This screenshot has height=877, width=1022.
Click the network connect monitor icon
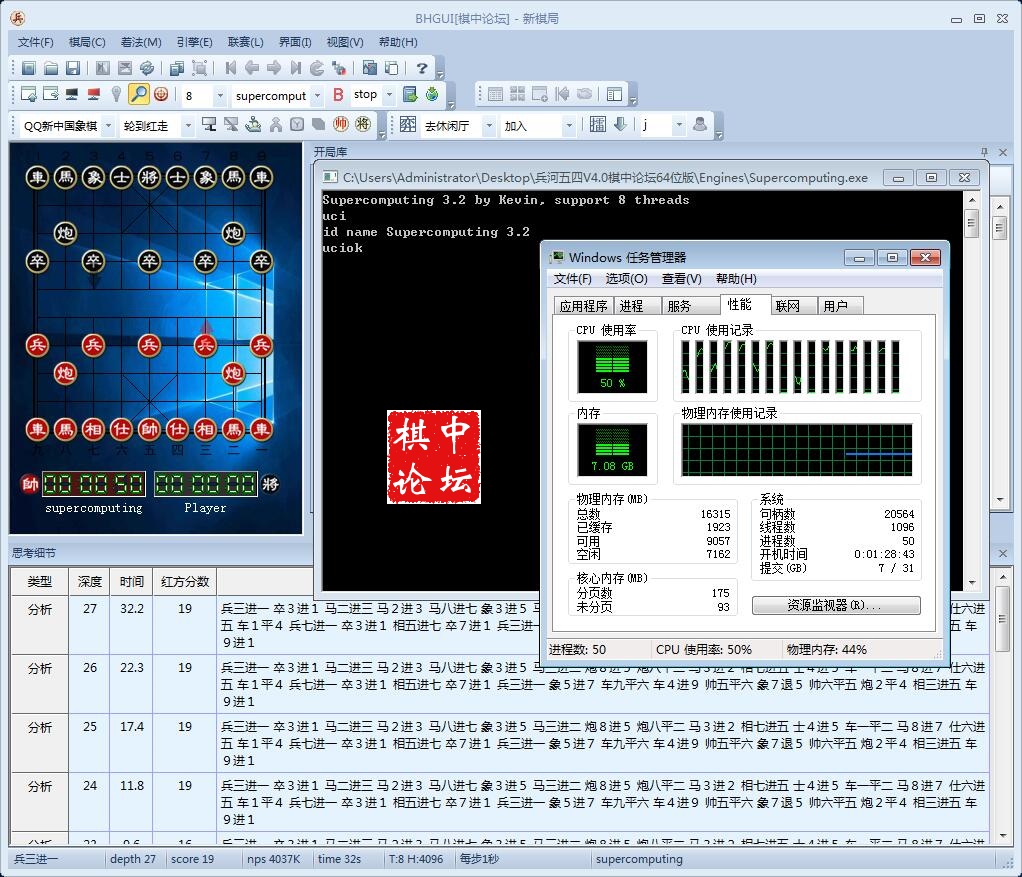209,124
